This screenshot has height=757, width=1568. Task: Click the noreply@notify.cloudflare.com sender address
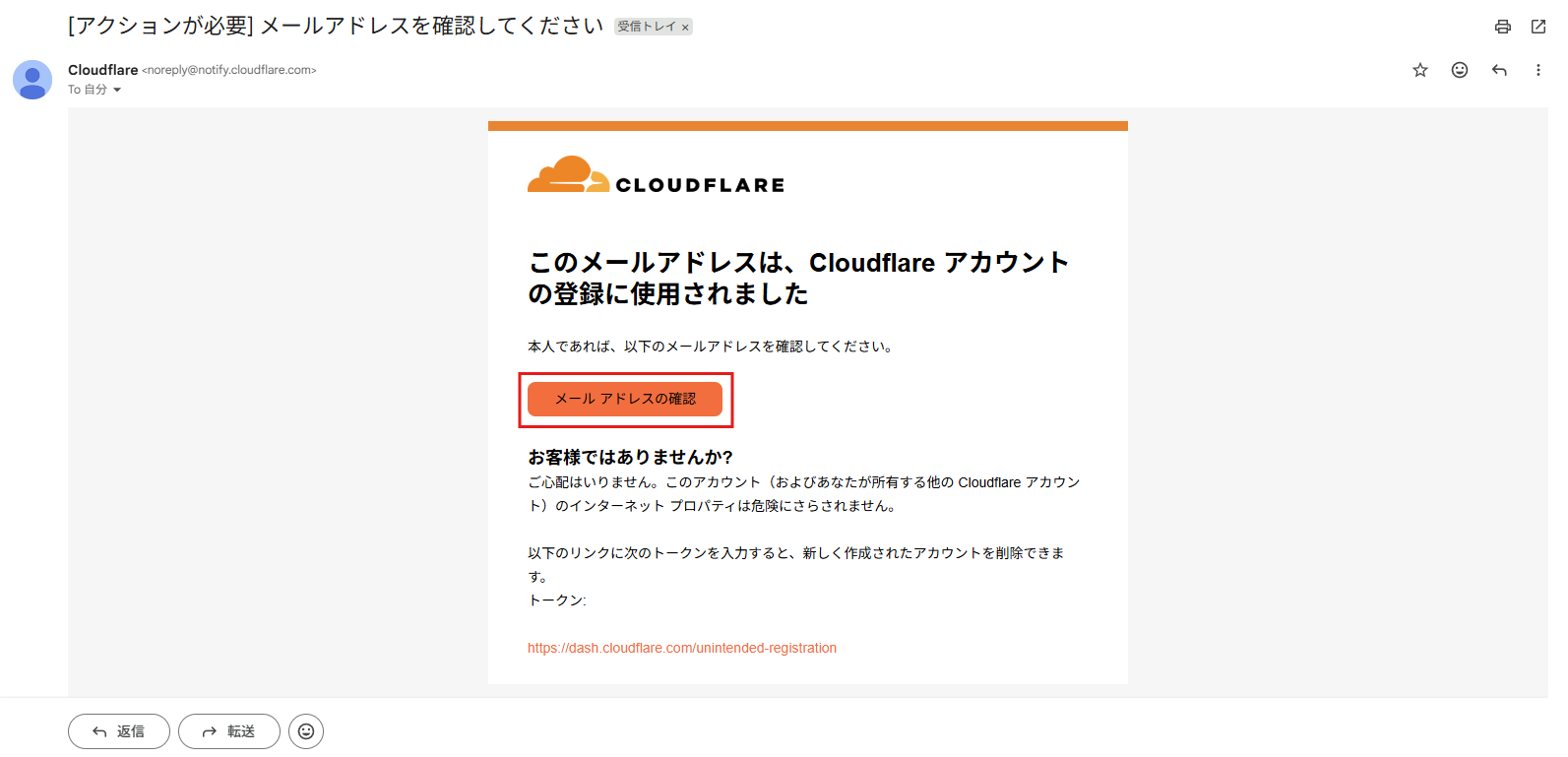coord(229,70)
